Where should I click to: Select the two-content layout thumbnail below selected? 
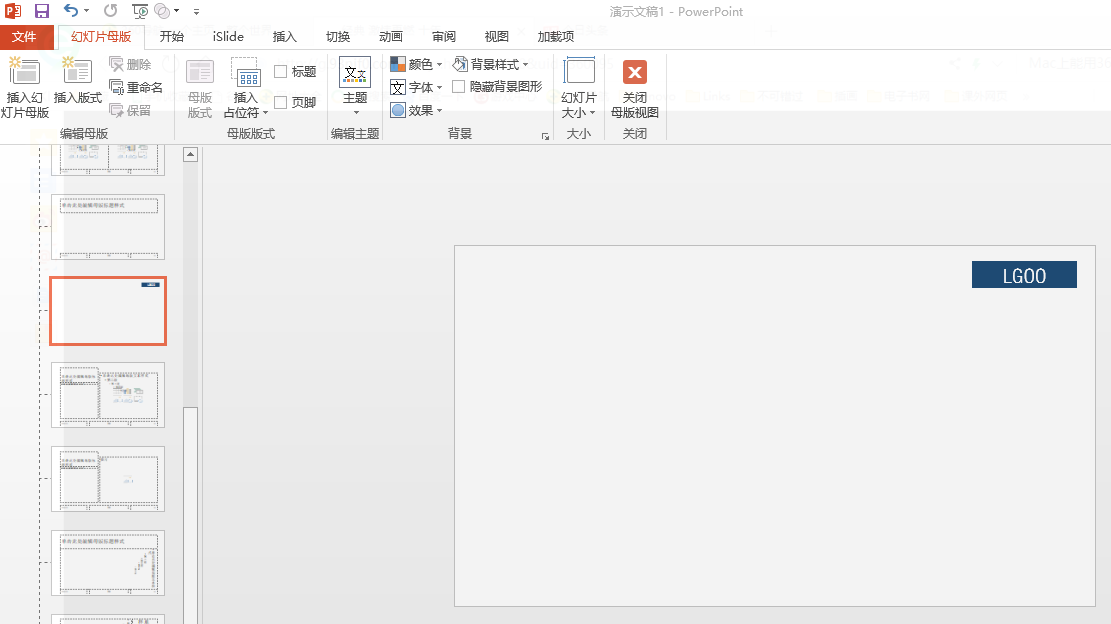tap(108, 395)
